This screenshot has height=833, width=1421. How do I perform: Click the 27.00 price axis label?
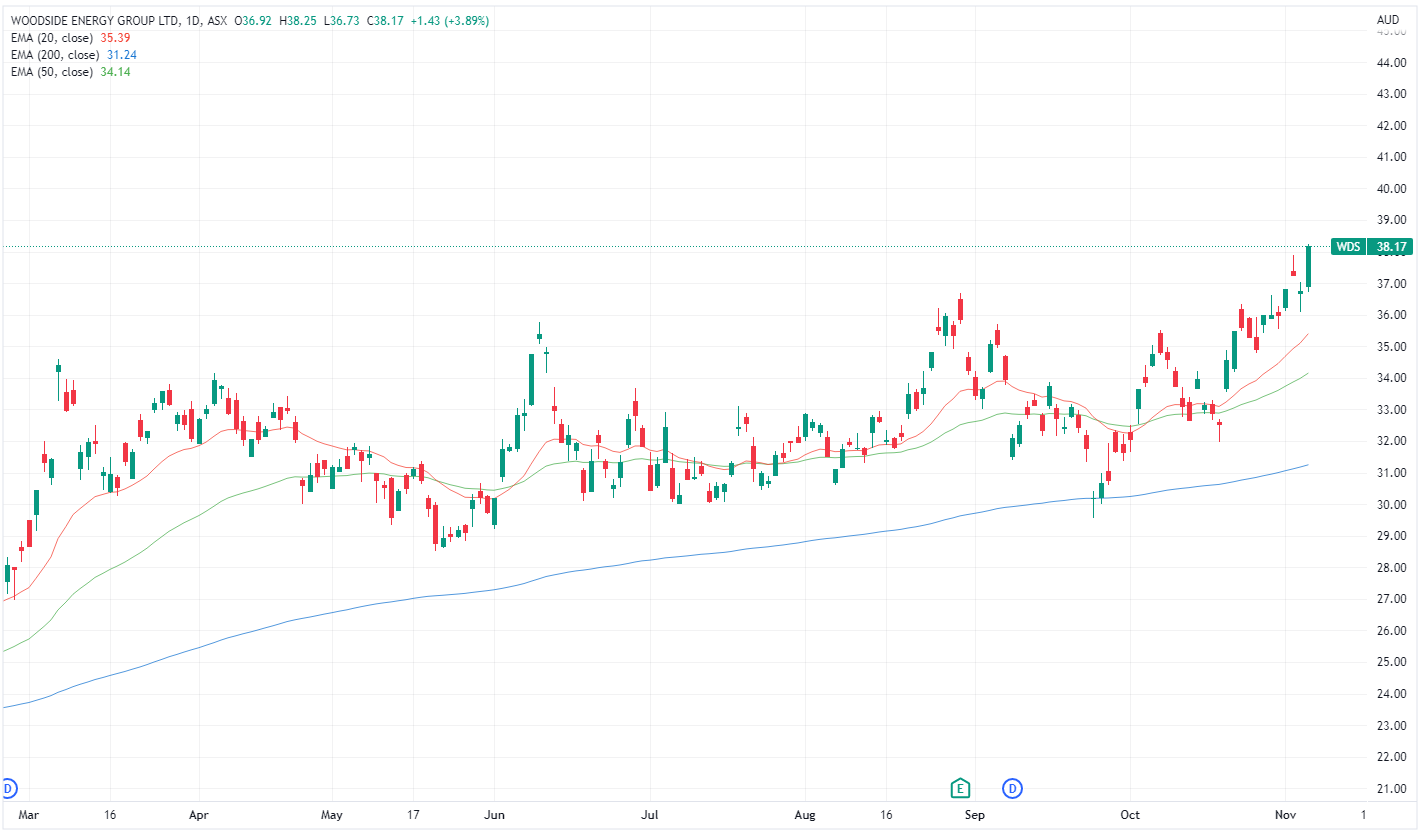[x=1392, y=599]
